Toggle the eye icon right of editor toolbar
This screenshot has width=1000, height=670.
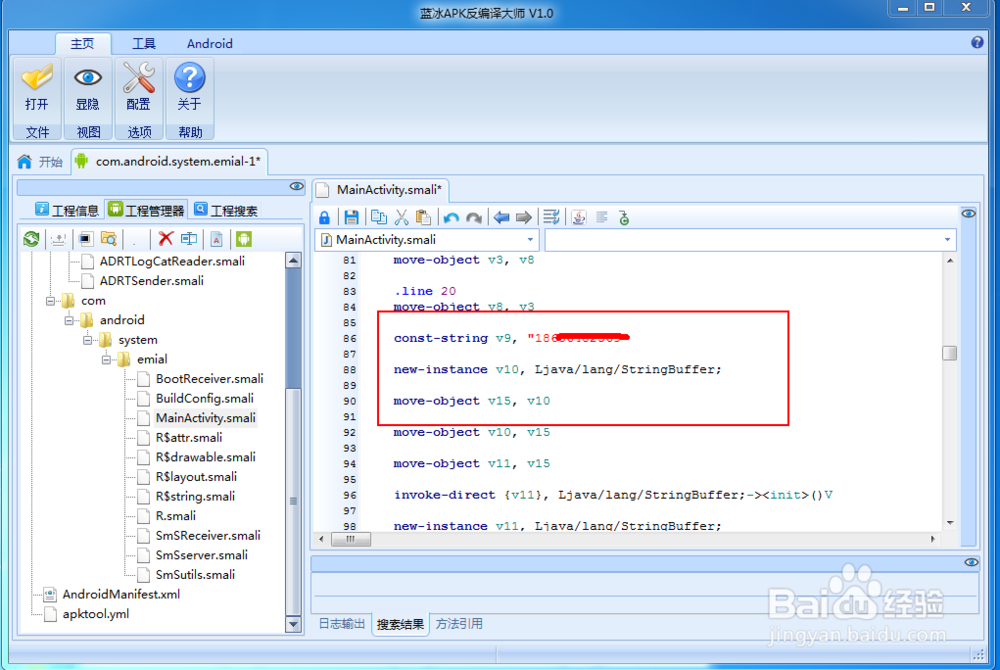968,214
